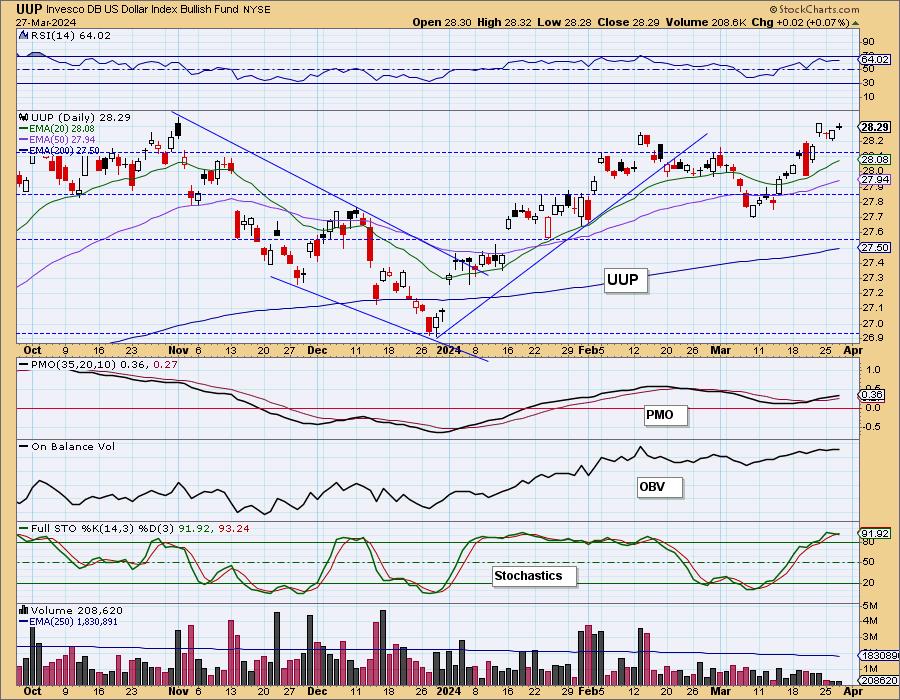Select the EMA(20) green legend line
This screenshot has width=900, height=700.
25,129
